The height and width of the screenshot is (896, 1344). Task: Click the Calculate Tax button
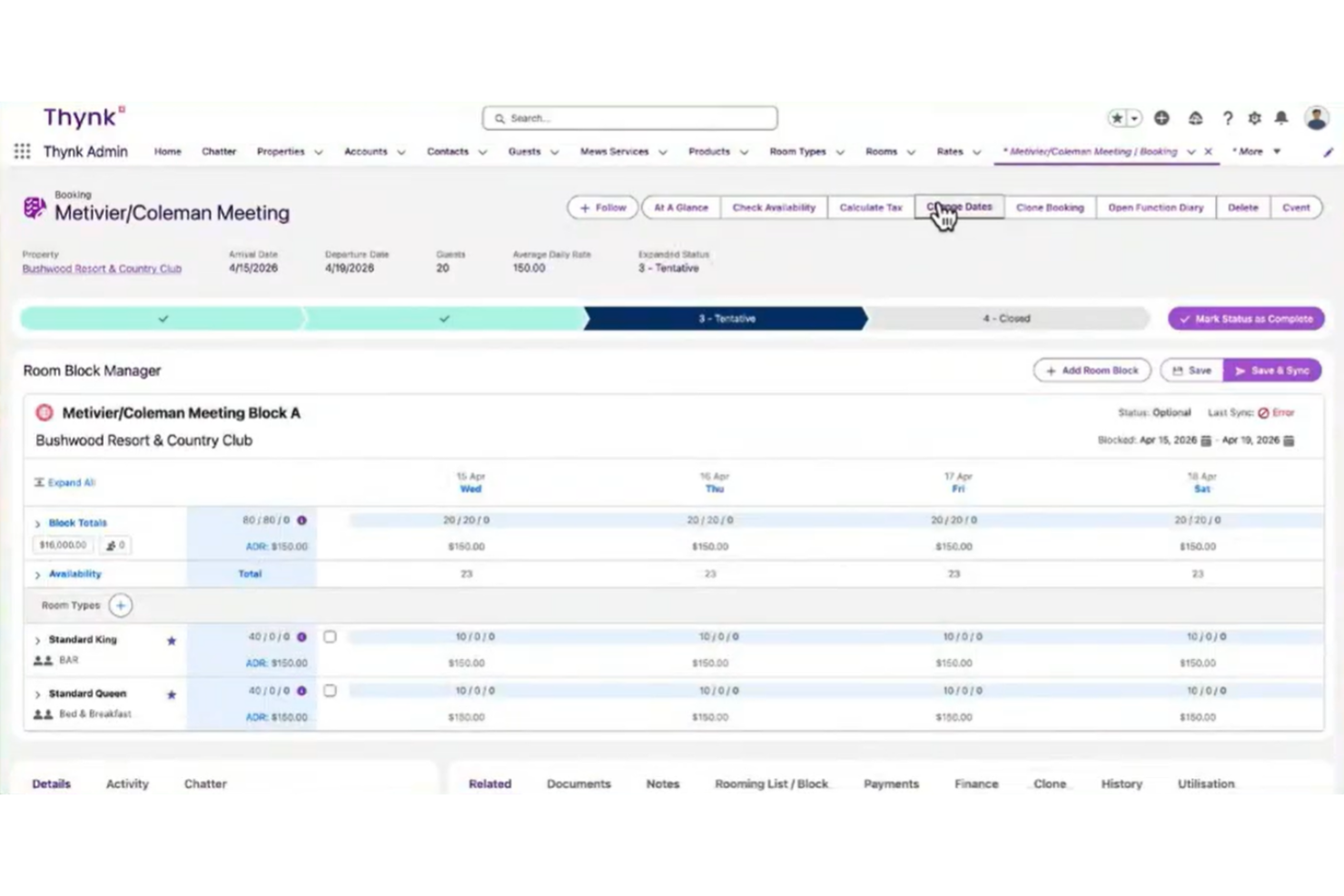click(871, 207)
